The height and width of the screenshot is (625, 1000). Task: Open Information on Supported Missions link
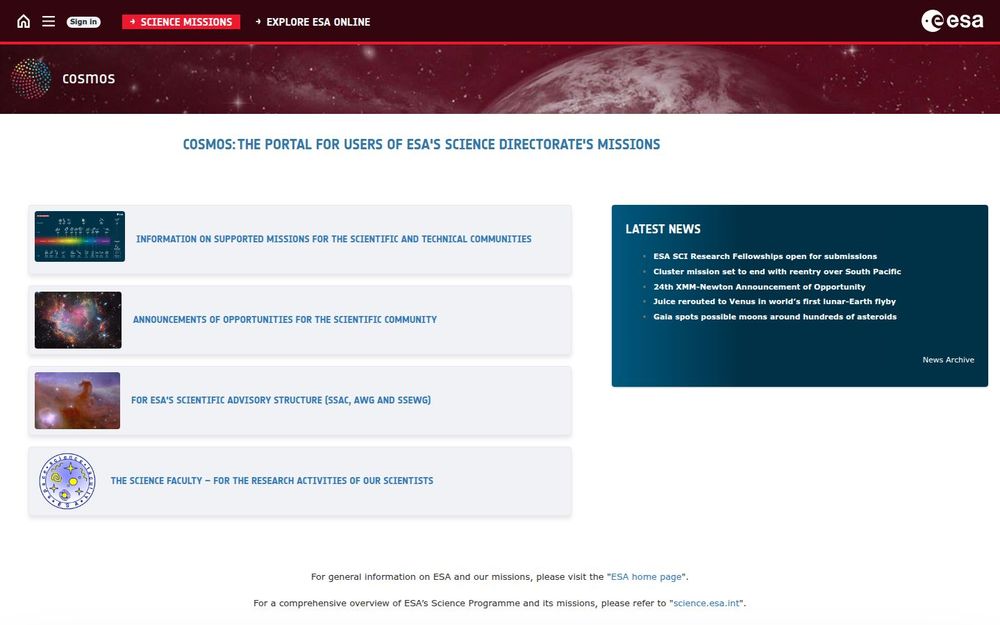(x=334, y=239)
